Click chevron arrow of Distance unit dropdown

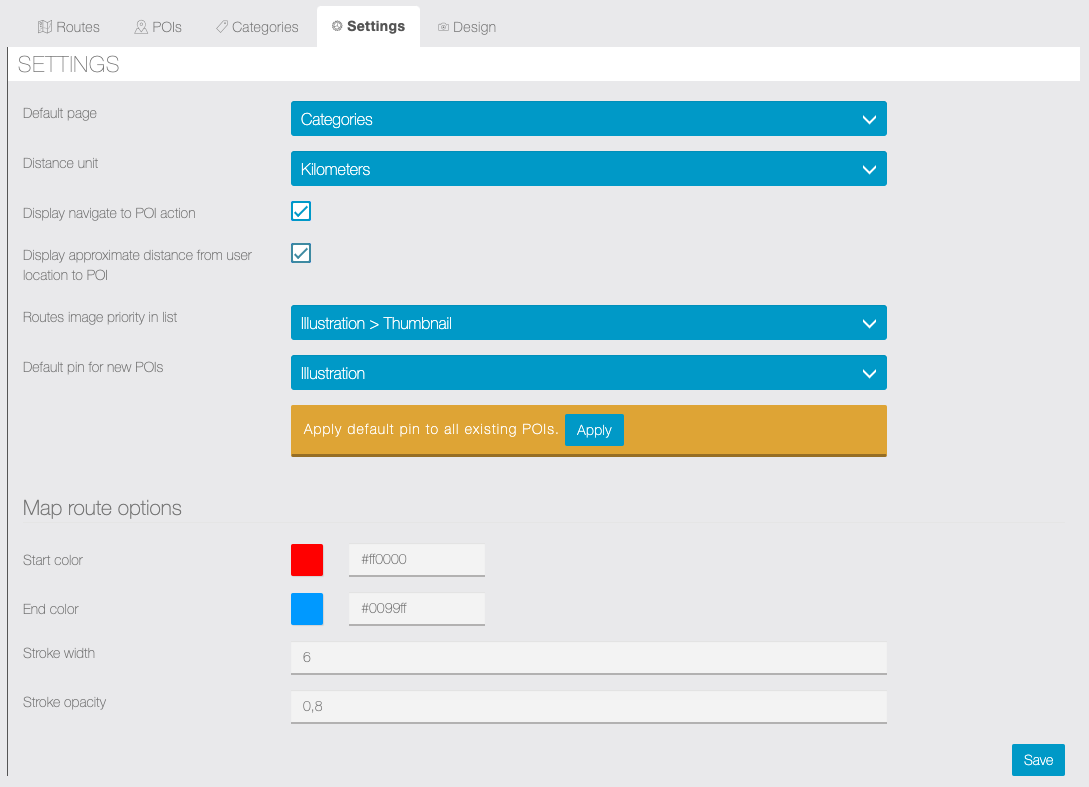(x=868, y=169)
